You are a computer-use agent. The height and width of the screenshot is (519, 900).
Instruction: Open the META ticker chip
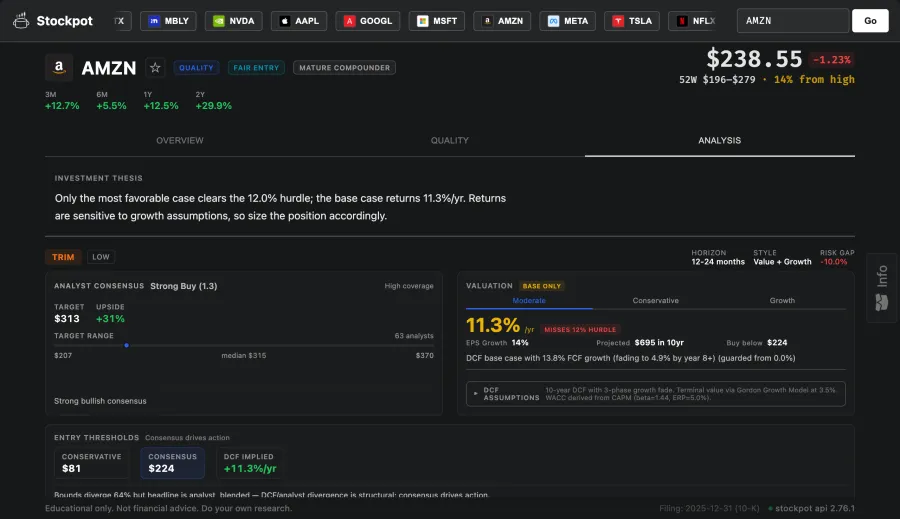pos(568,21)
